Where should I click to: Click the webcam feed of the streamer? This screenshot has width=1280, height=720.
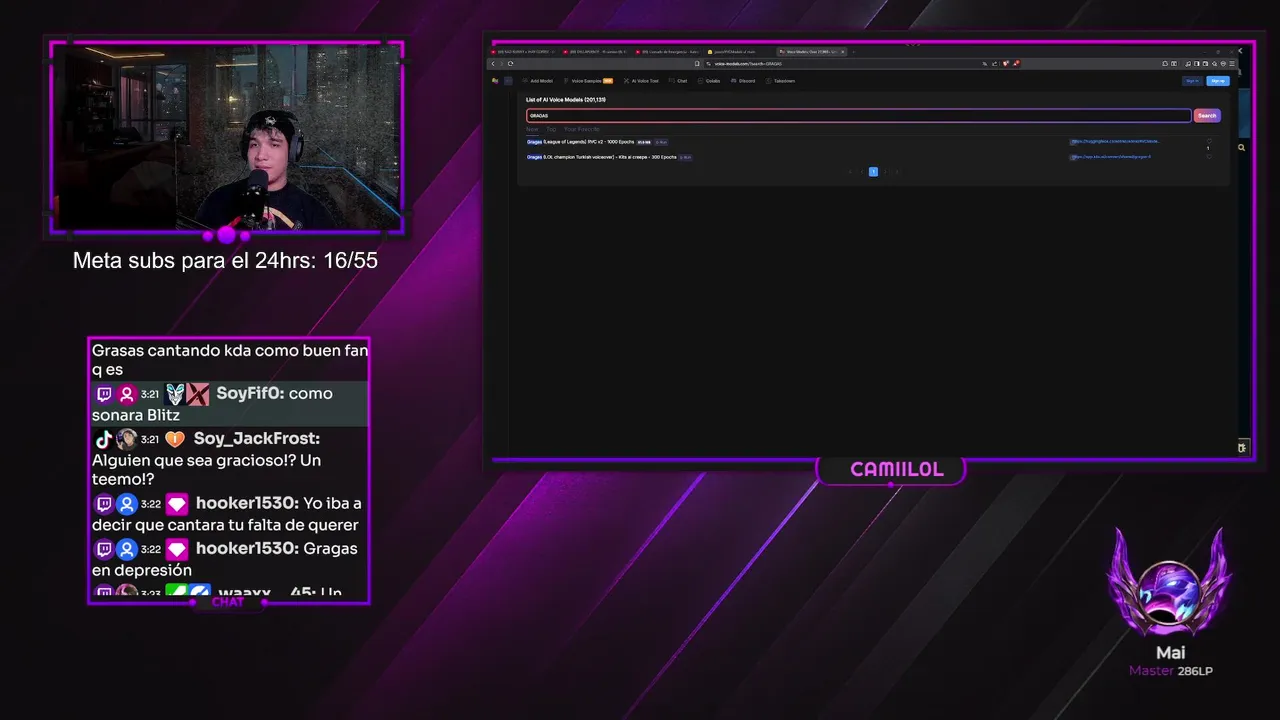(x=227, y=137)
